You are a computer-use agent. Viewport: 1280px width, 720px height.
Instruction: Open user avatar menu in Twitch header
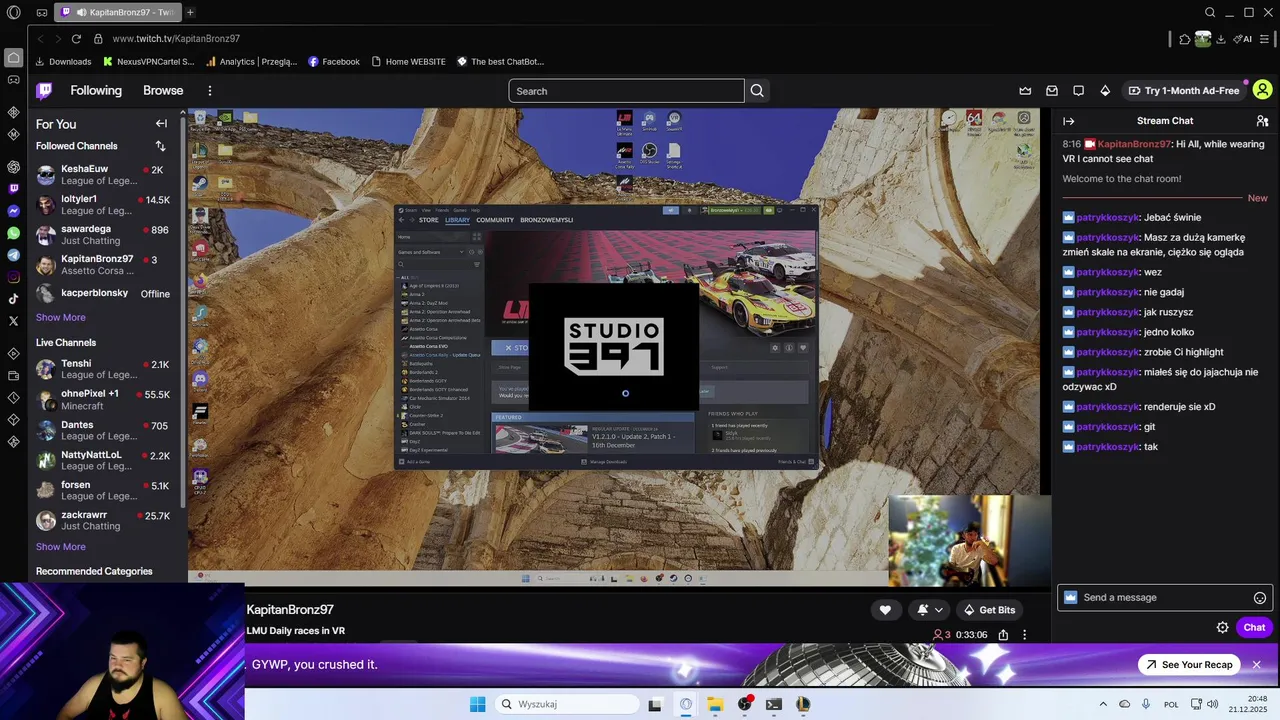point(1263,90)
